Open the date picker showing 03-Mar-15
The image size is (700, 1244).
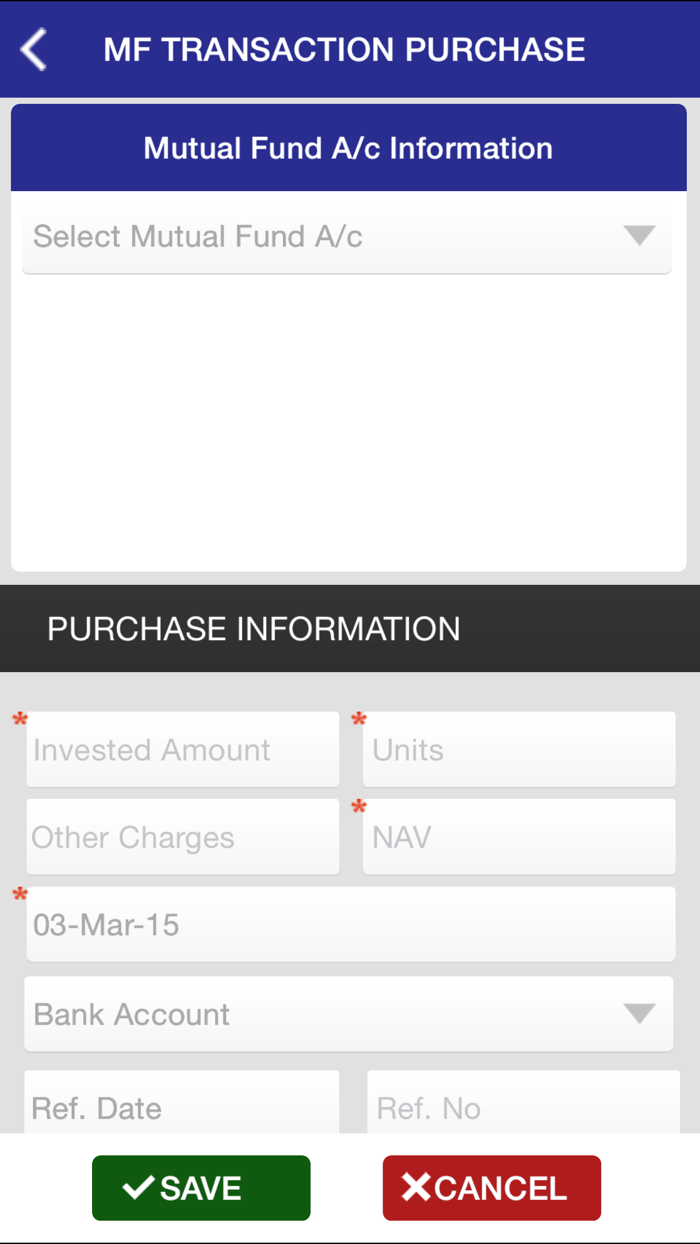click(350, 924)
